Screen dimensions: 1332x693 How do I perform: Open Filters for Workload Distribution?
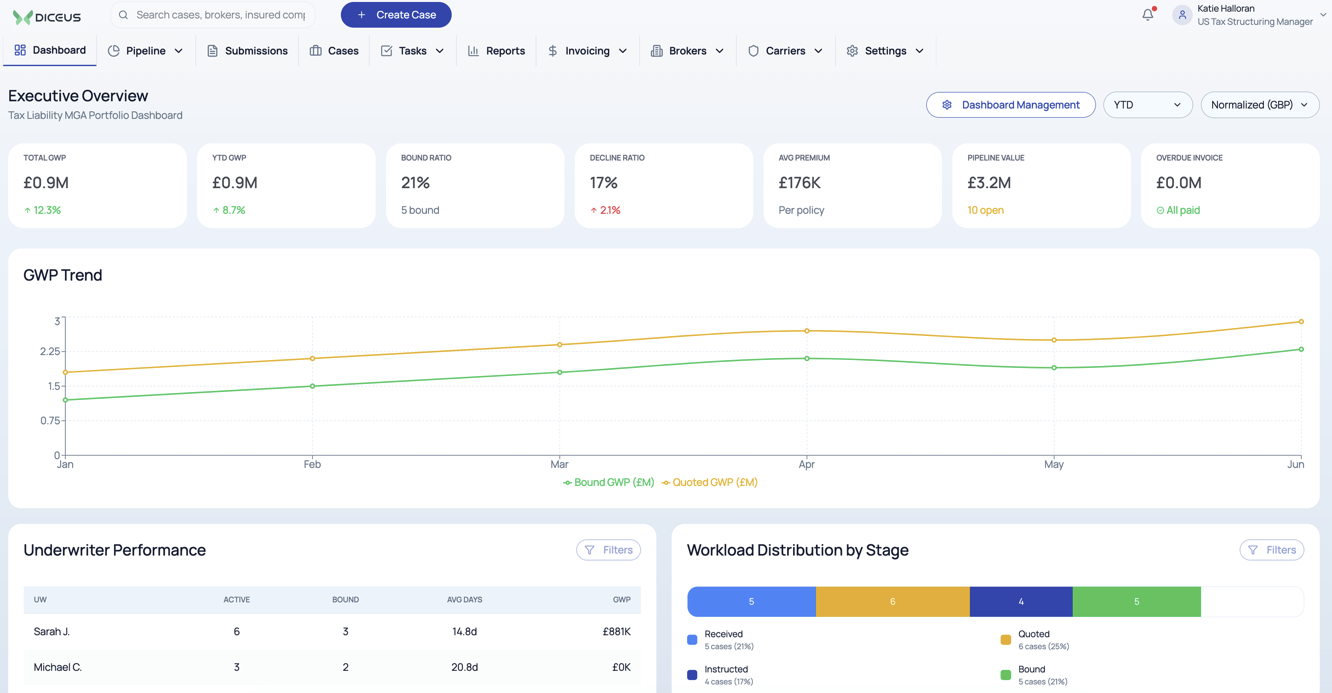click(1272, 550)
